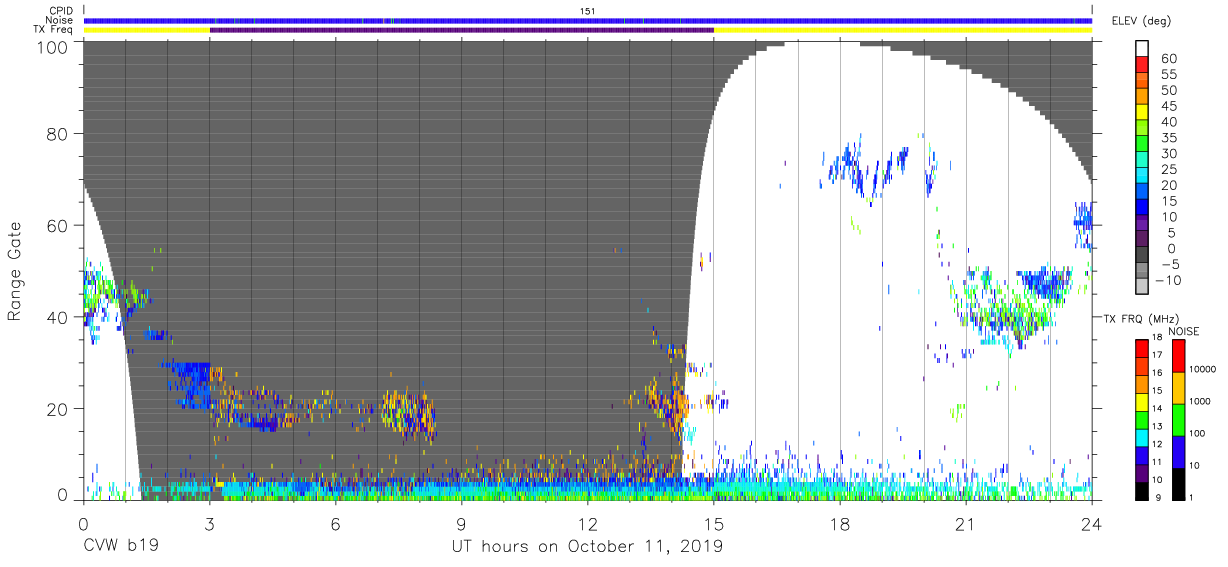
Task: Click the green 100–1000 NOISE colorbar segment
Action: pos(1179,420)
